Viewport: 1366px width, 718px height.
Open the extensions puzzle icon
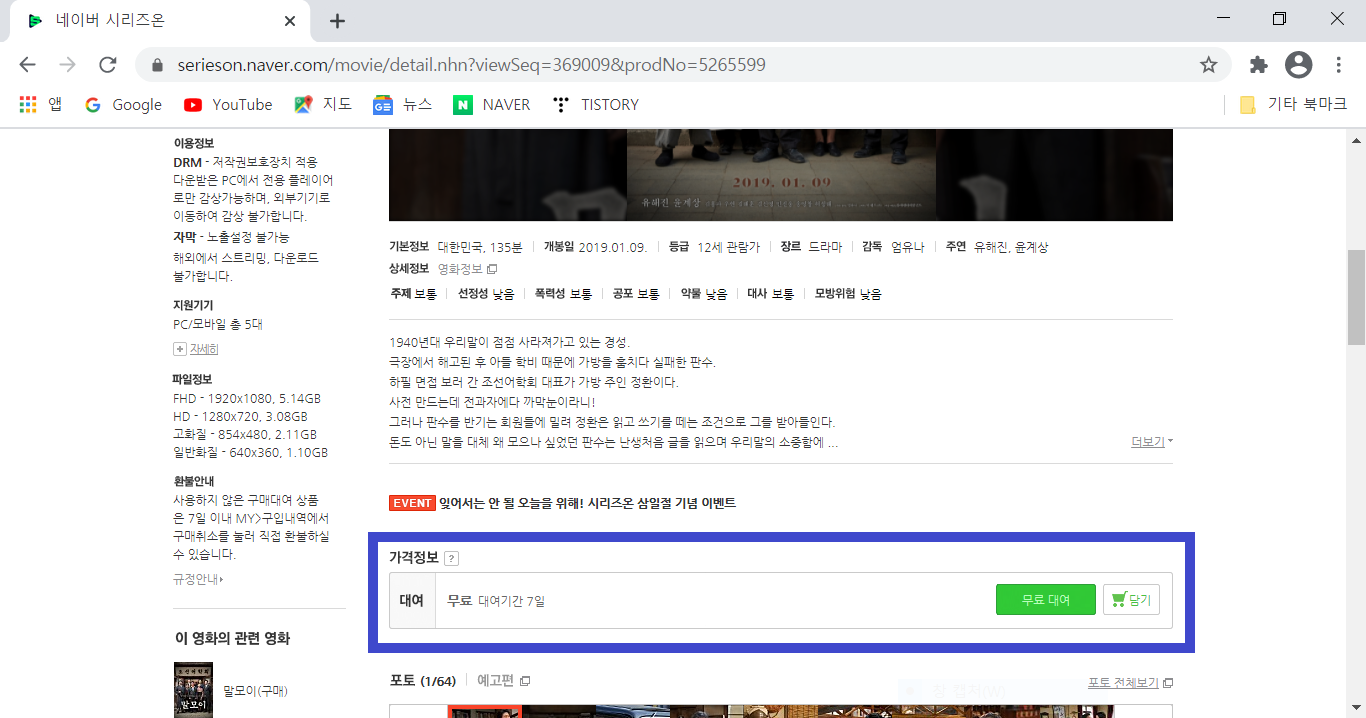point(1258,65)
